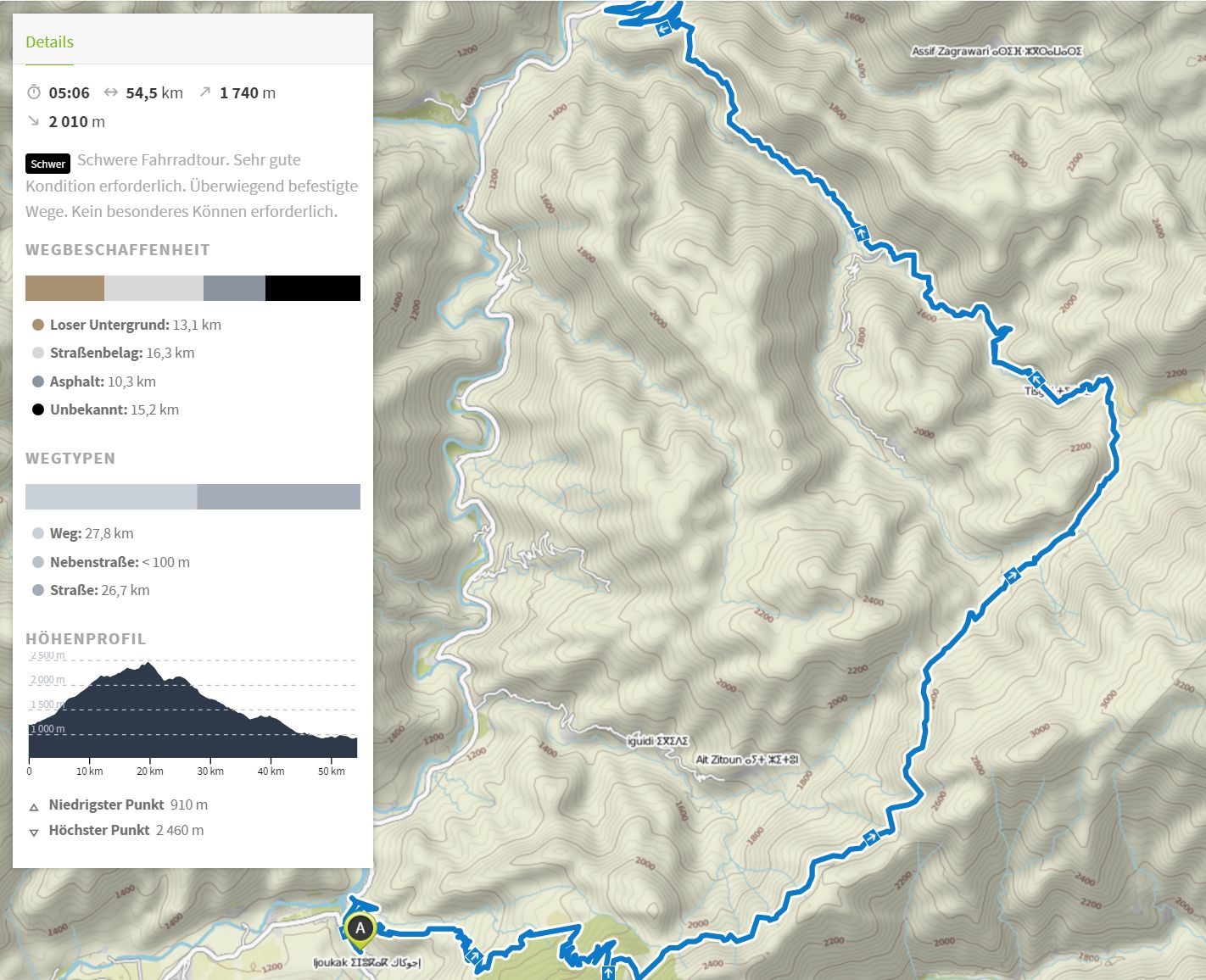1206x980 pixels.
Task: Click the lowest point triangle icon
Action: pos(34,806)
